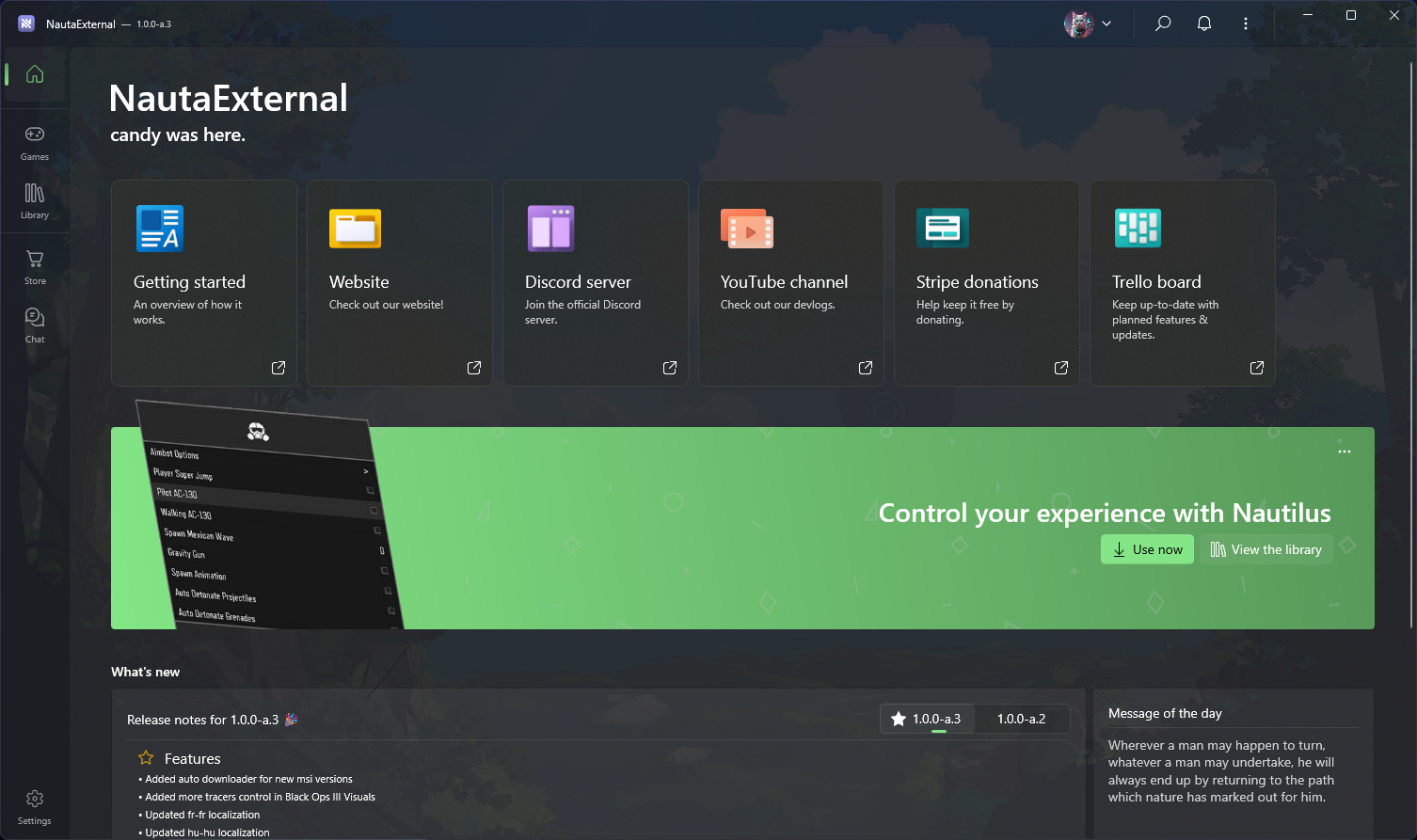Screen dimensions: 1417x840
Task: Click the What's new heading
Action: pos(145,672)
